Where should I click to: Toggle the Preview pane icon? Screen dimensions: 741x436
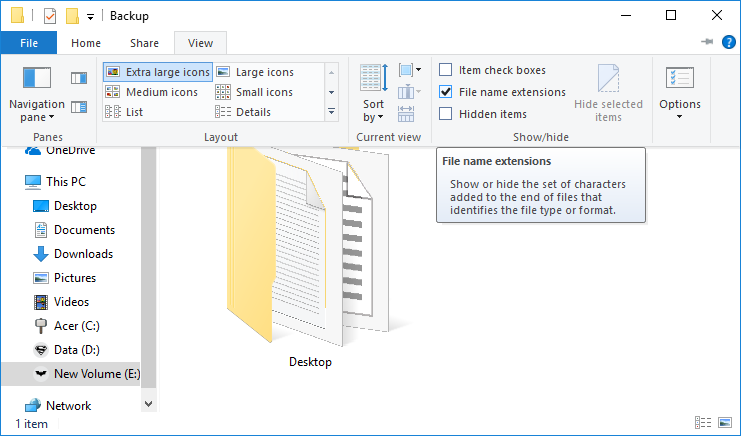click(79, 78)
